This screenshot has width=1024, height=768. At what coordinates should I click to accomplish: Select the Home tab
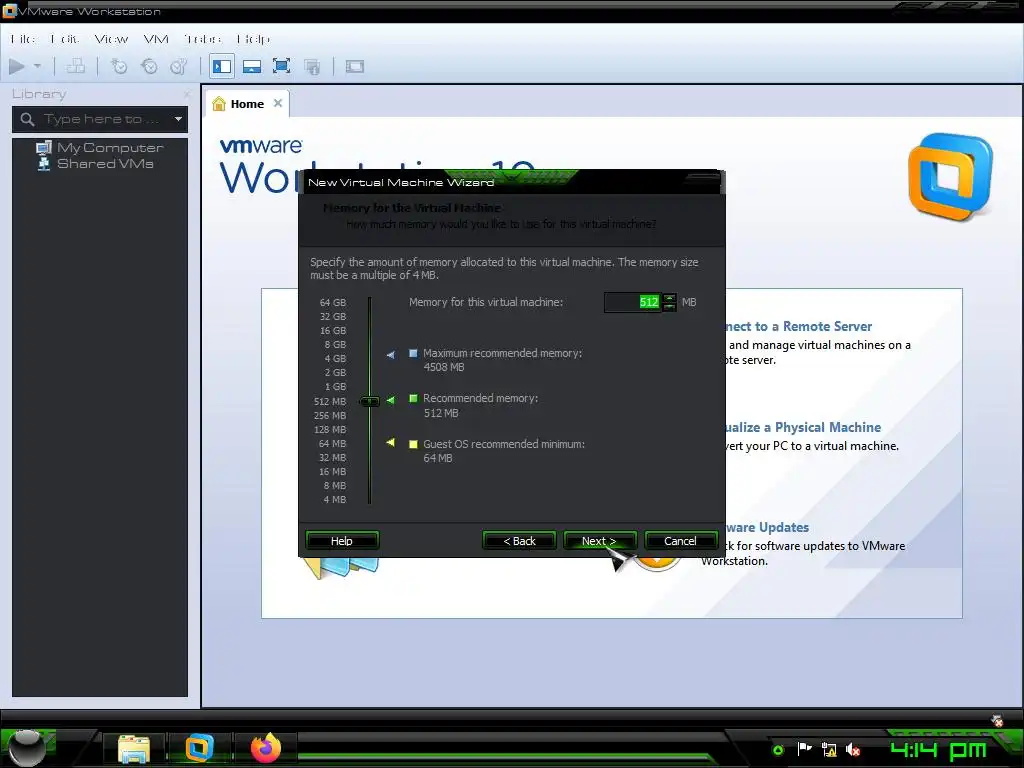click(x=247, y=104)
